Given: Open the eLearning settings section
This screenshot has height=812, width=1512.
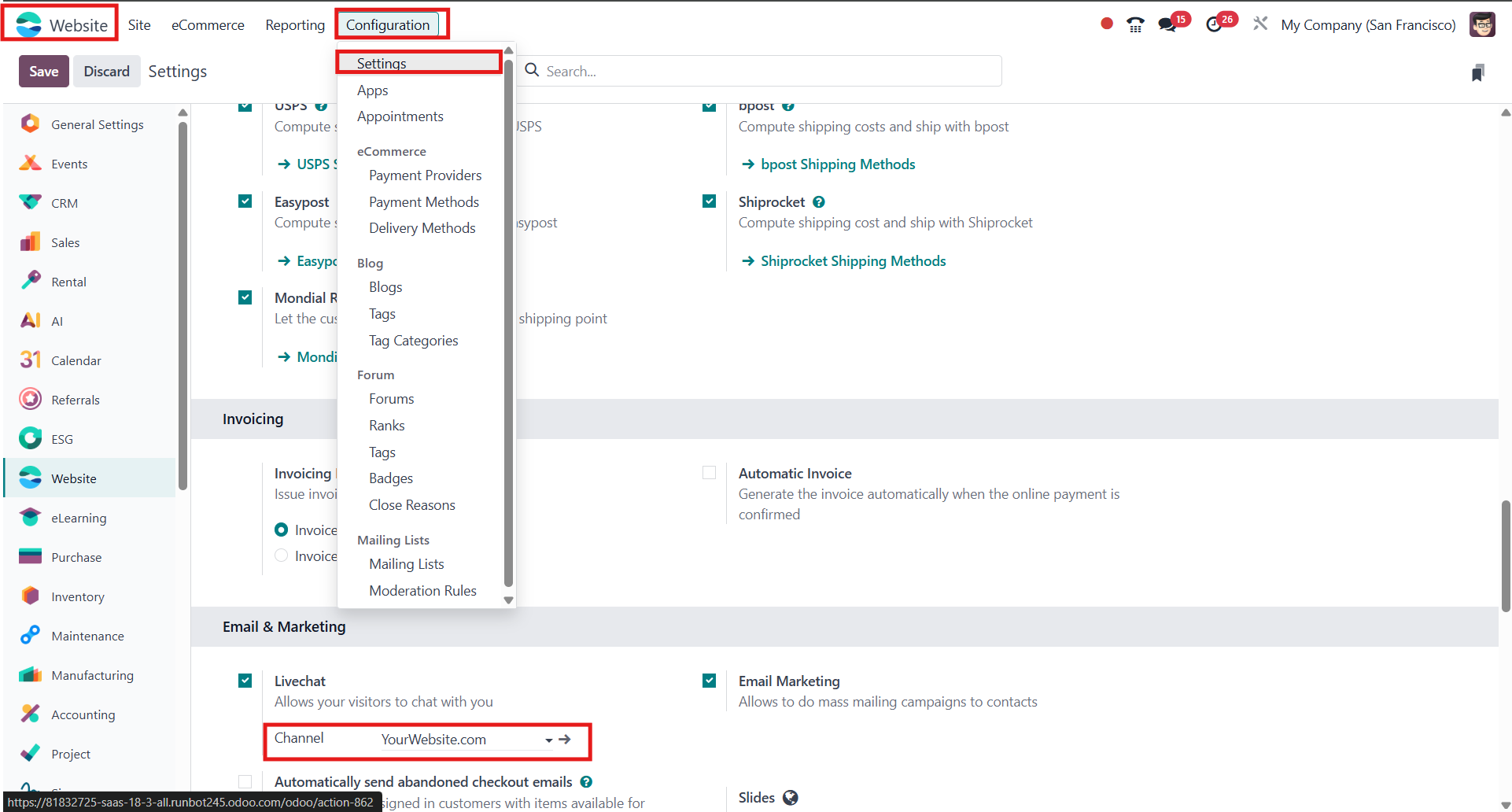Looking at the screenshot, I should [x=79, y=517].
